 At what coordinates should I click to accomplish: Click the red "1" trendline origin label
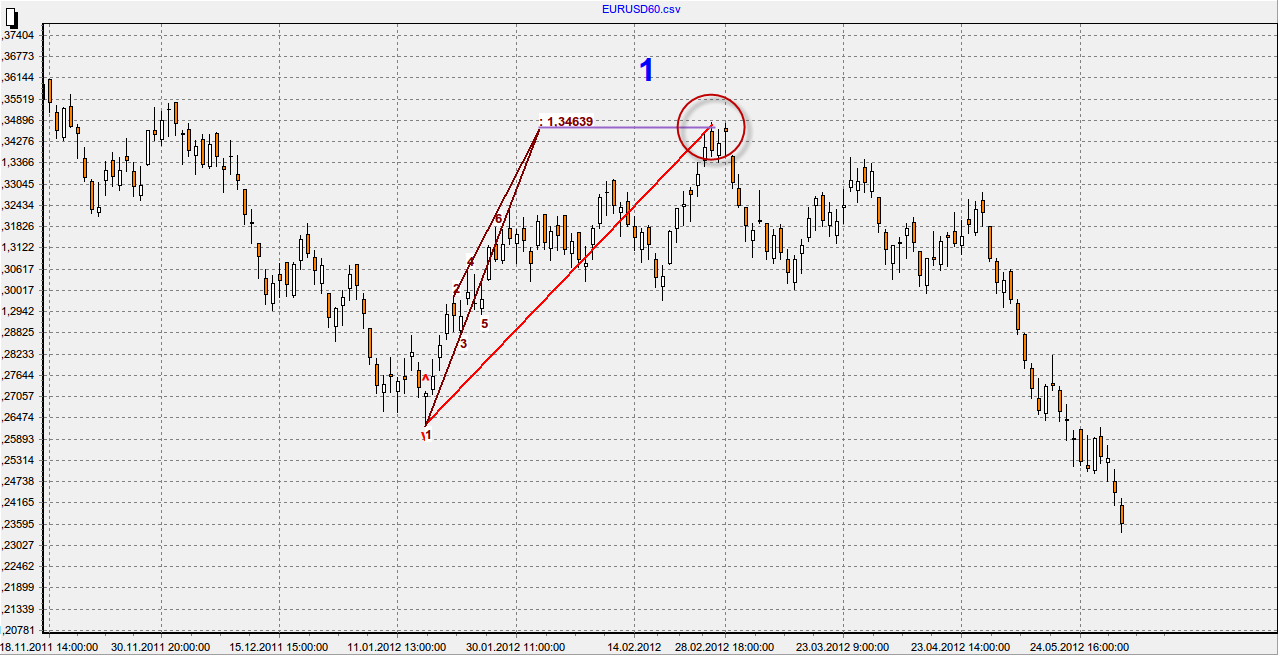427,436
